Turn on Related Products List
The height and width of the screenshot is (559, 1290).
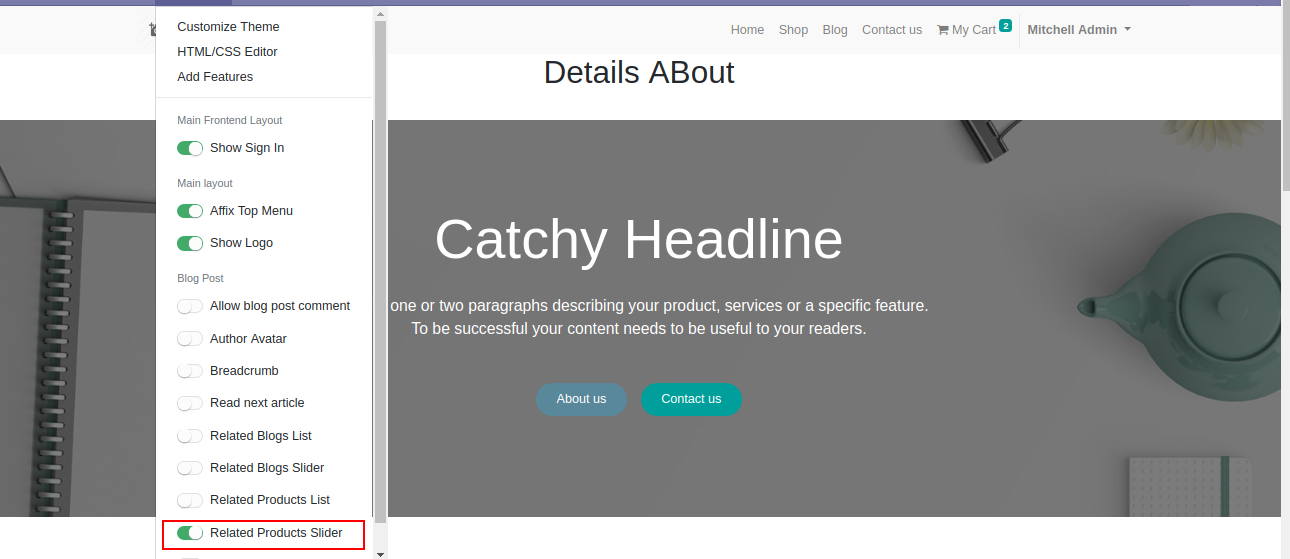pyautogui.click(x=190, y=500)
